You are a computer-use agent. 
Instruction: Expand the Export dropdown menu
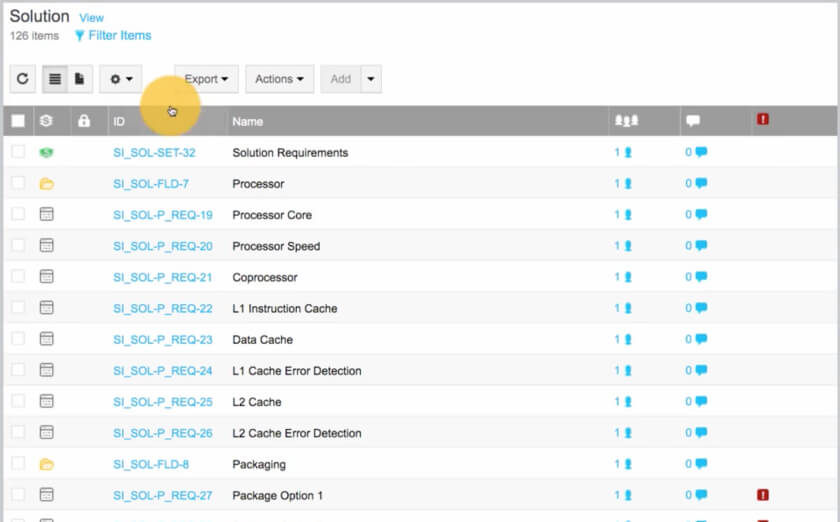(206, 79)
